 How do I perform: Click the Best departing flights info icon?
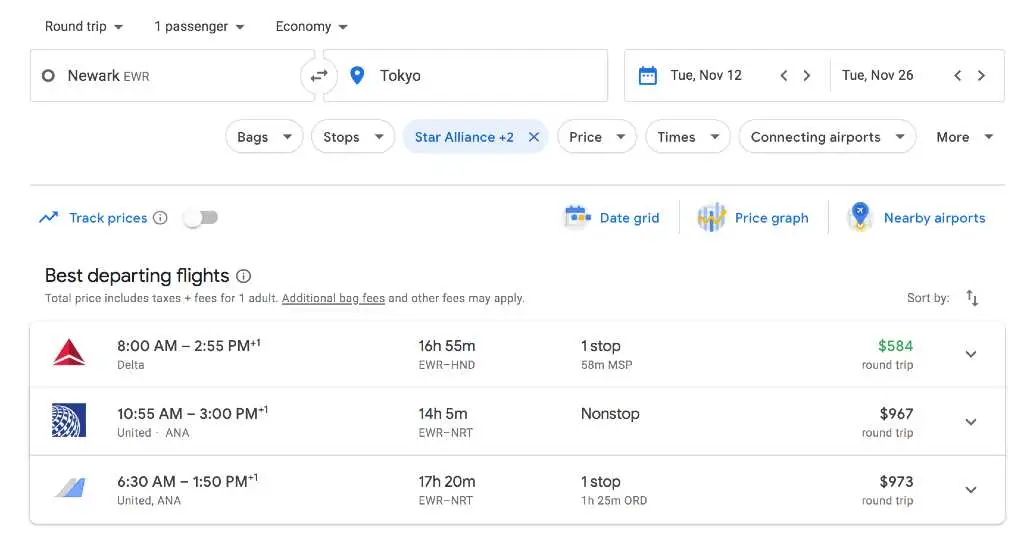click(x=244, y=276)
